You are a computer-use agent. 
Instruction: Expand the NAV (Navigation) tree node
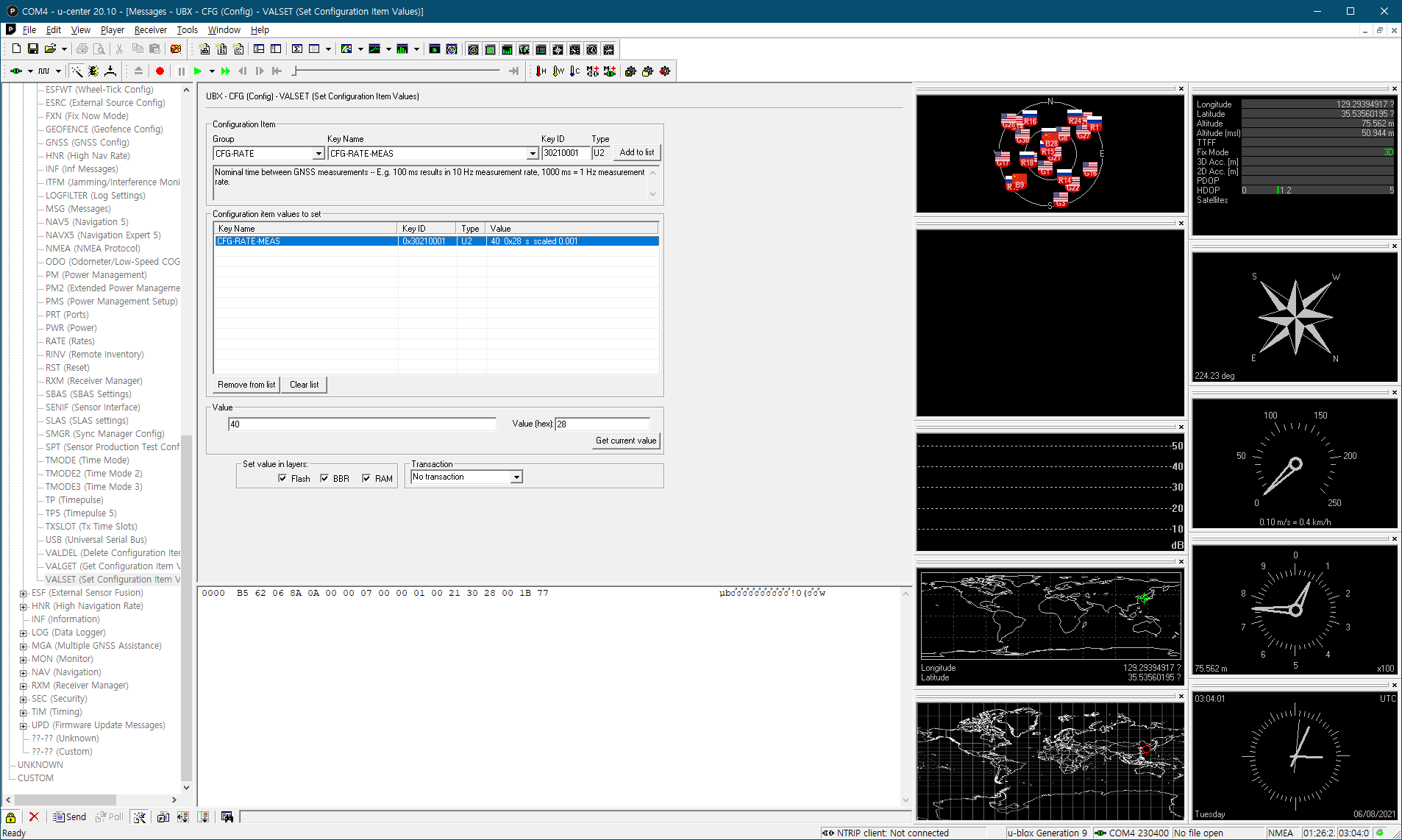click(24, 672)
